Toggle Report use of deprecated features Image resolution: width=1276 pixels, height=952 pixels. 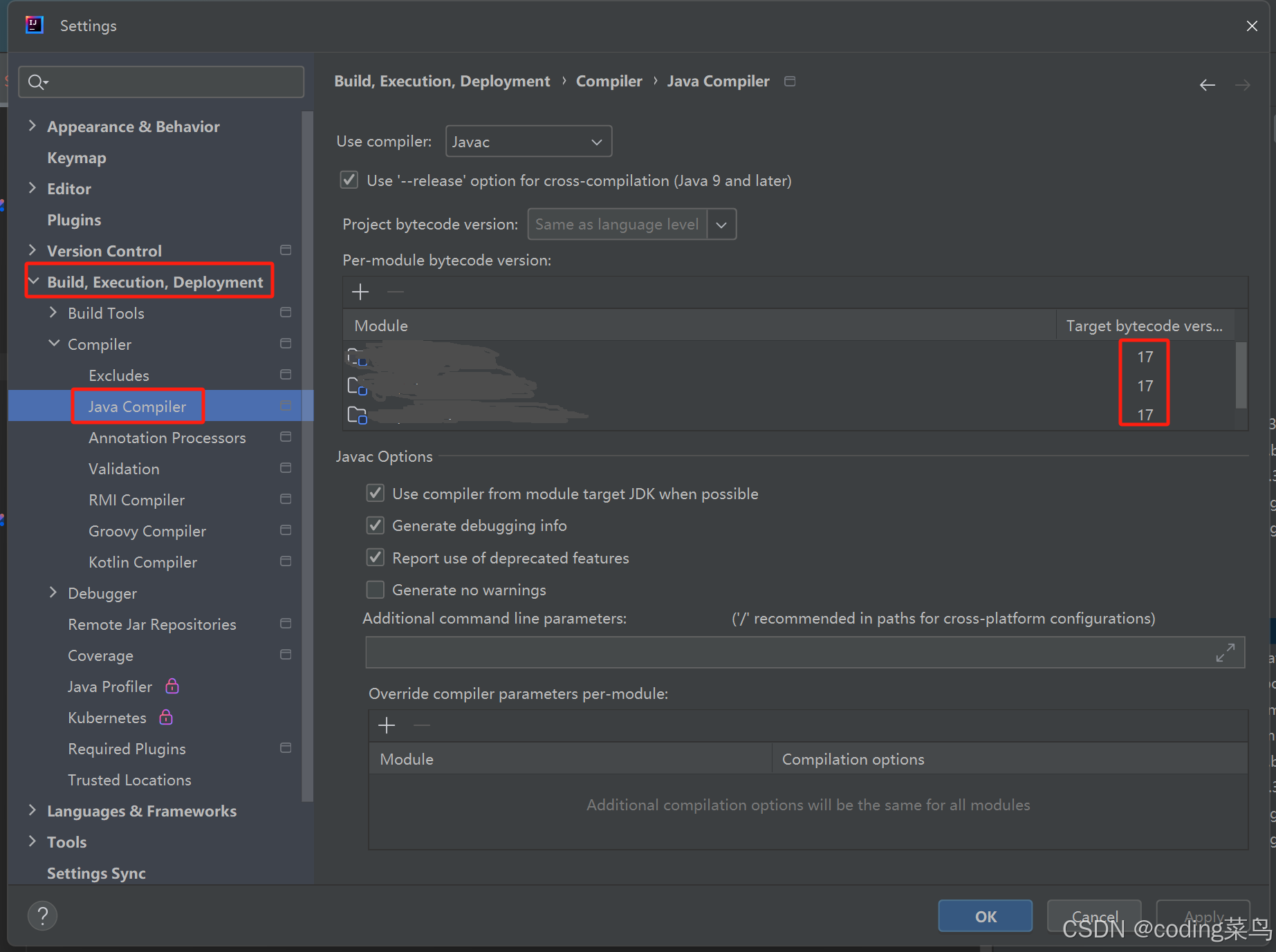[x=375, y=557]
